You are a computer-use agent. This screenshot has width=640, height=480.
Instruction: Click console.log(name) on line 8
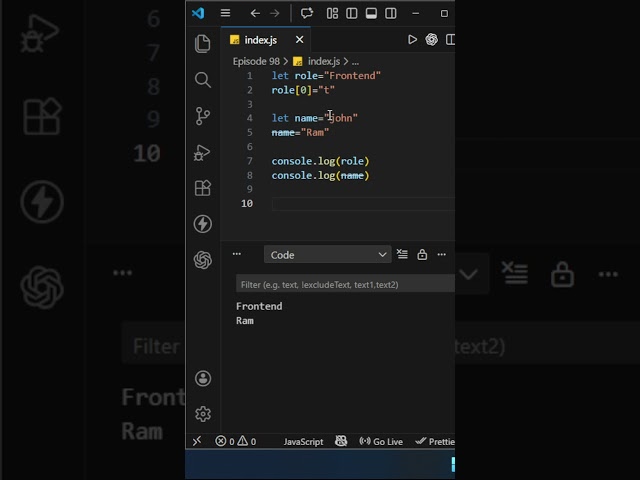click(x=320, y=176)
